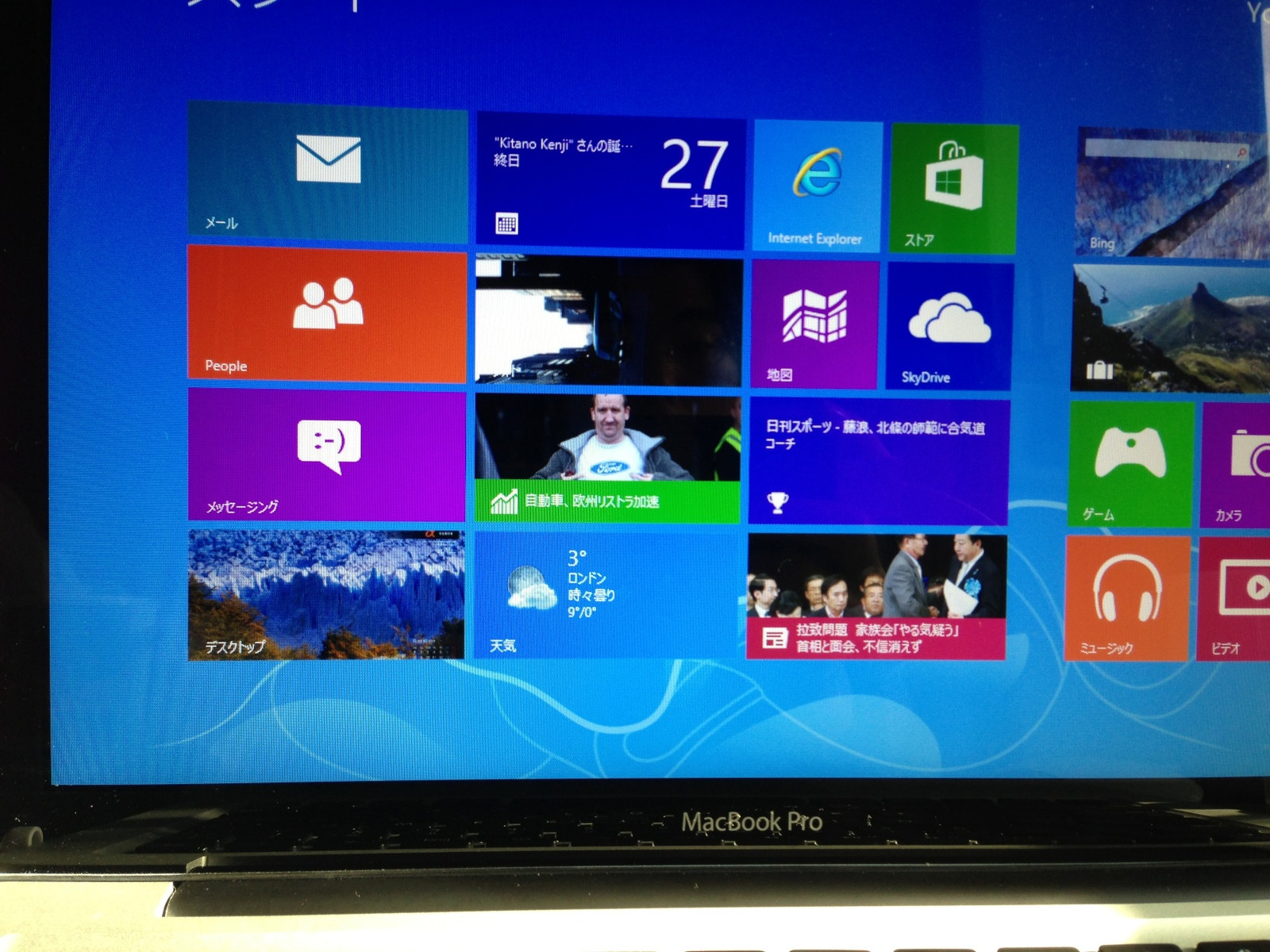Open the Travel tile with suitcase icon
Image resolution: width=1270 pixels, height=952 pixels.
[1171, 328]
